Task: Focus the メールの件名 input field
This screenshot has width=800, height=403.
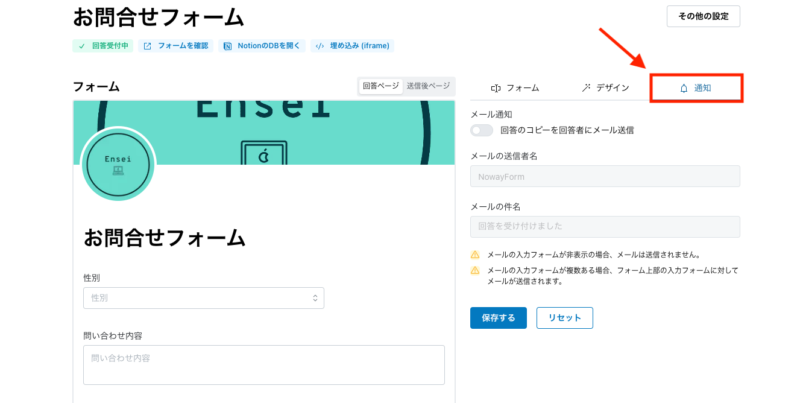Action: pyautogui.click(x=605, y=226)
